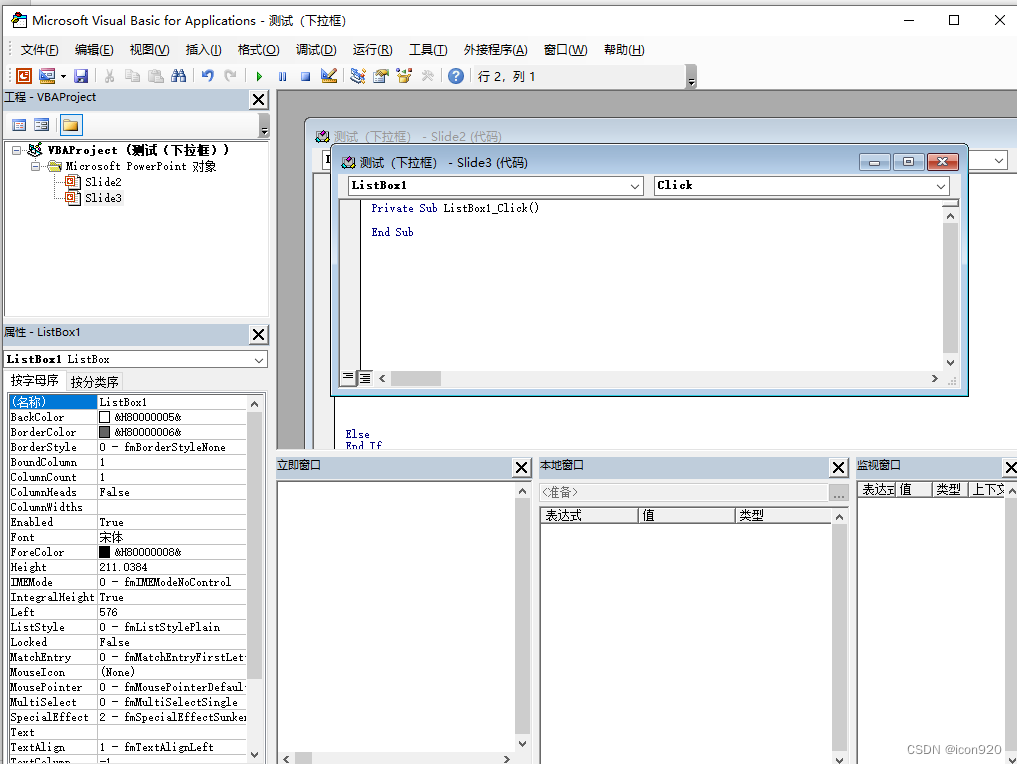Image resolution: width=1017 pixels, height=764 pixels.
Task: Click the Reset (stop) toolbar icon
Action: click(305, 76)
